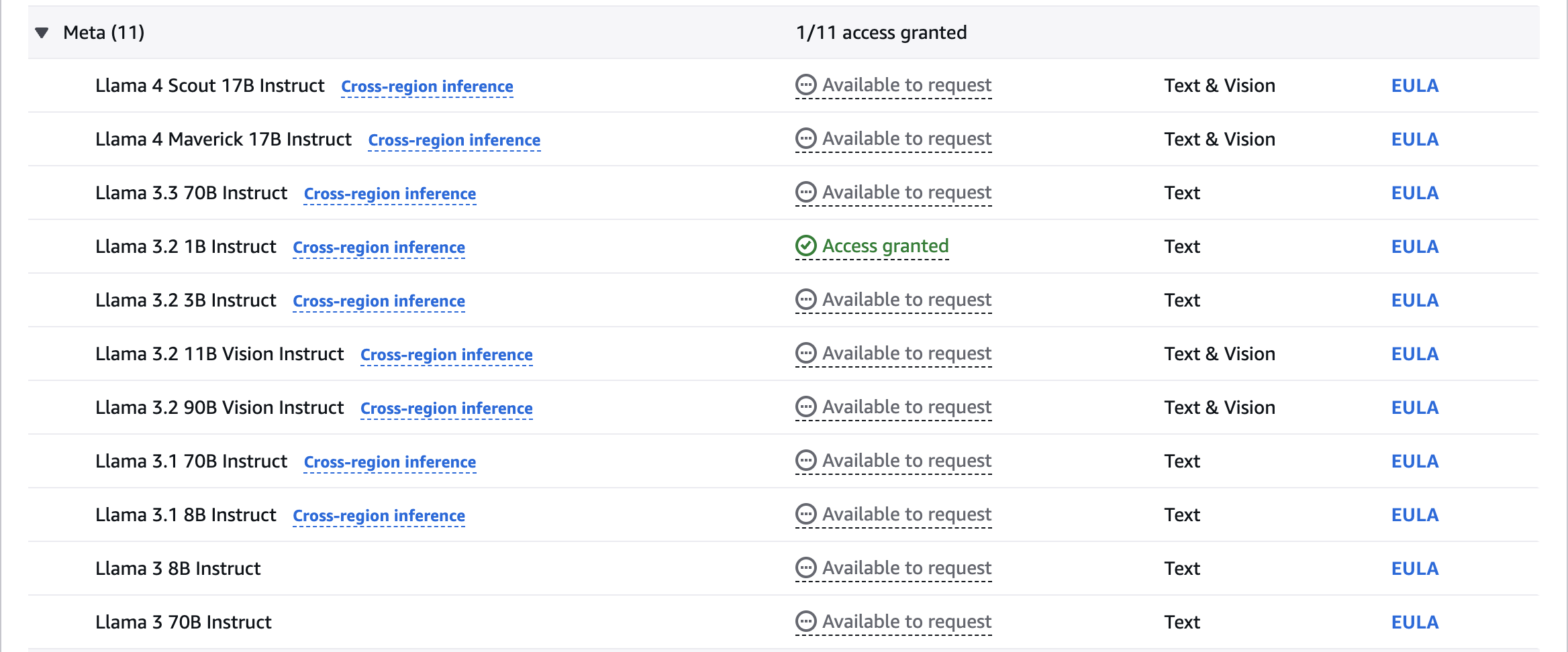
Task: Click the status icon for Llama 3.2 90B Vision Instruct
Action: click(x=805, y=407)
